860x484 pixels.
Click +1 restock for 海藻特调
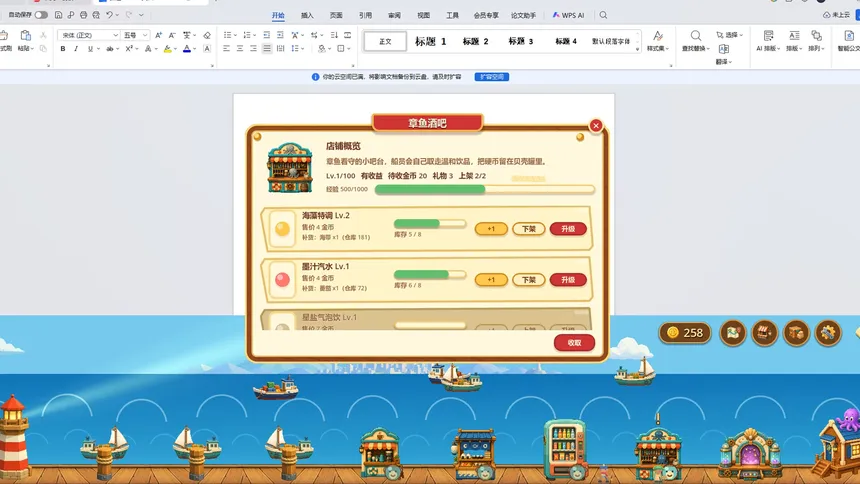point(491,229)
